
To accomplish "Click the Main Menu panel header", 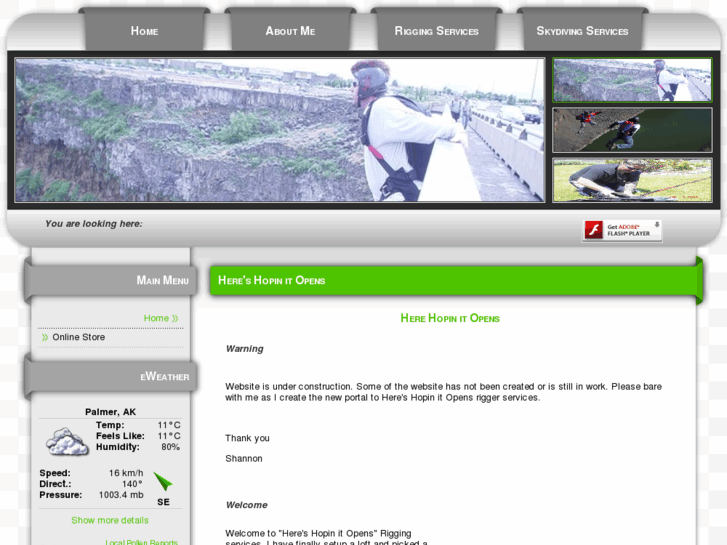I will point(111,281).
